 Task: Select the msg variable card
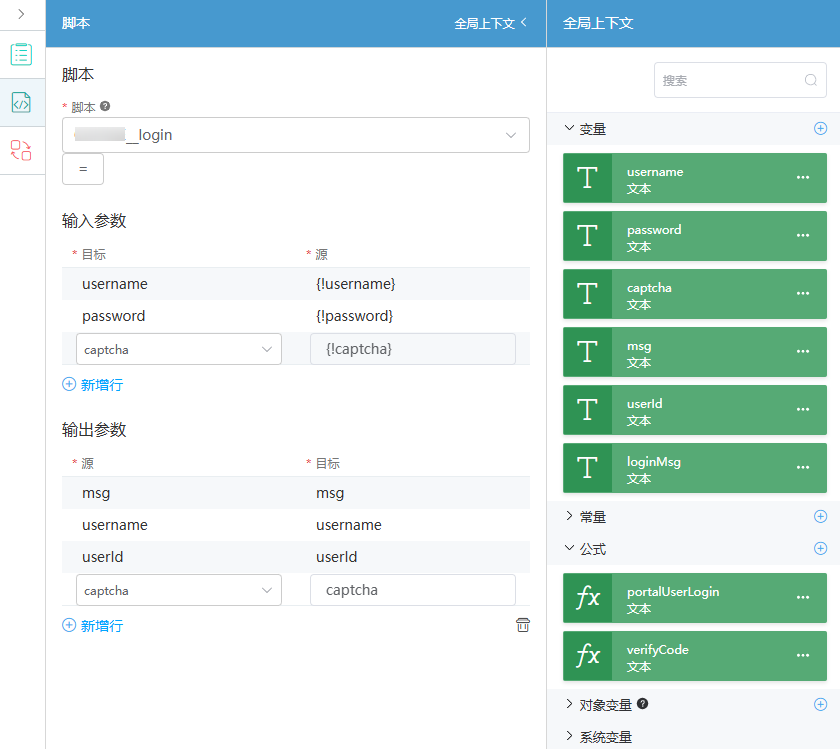pos(695,352)
